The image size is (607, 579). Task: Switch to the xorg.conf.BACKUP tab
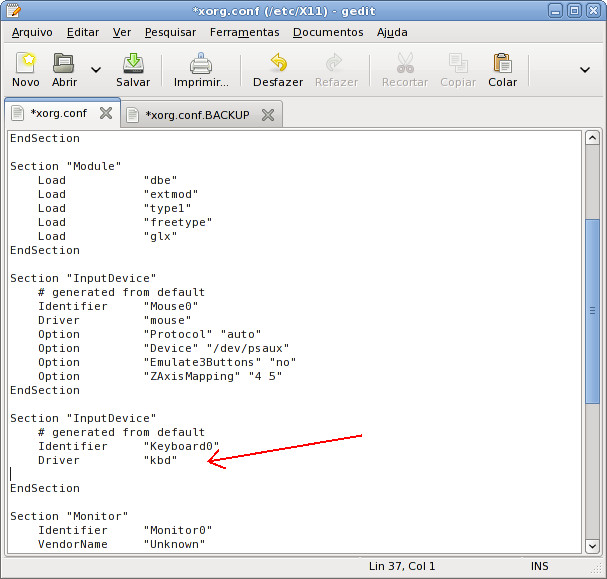point(197,115)
